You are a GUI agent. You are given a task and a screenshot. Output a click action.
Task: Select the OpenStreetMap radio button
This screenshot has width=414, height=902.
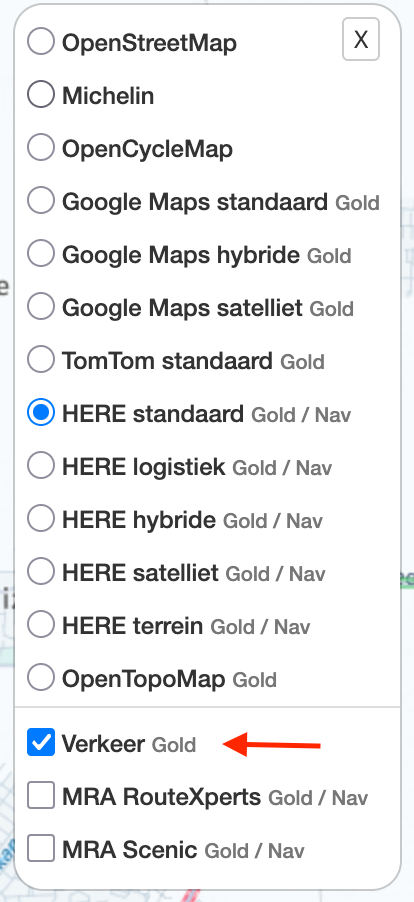click(x=41, y=41)
